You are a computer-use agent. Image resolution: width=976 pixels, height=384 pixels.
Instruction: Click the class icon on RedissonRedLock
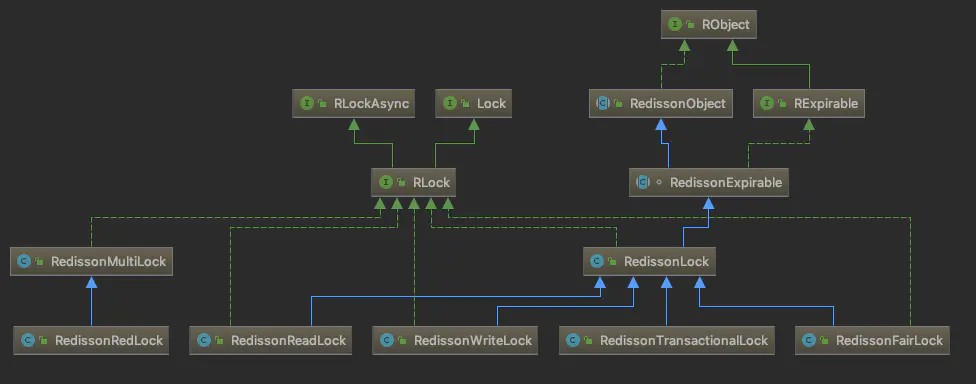point(27,340)
